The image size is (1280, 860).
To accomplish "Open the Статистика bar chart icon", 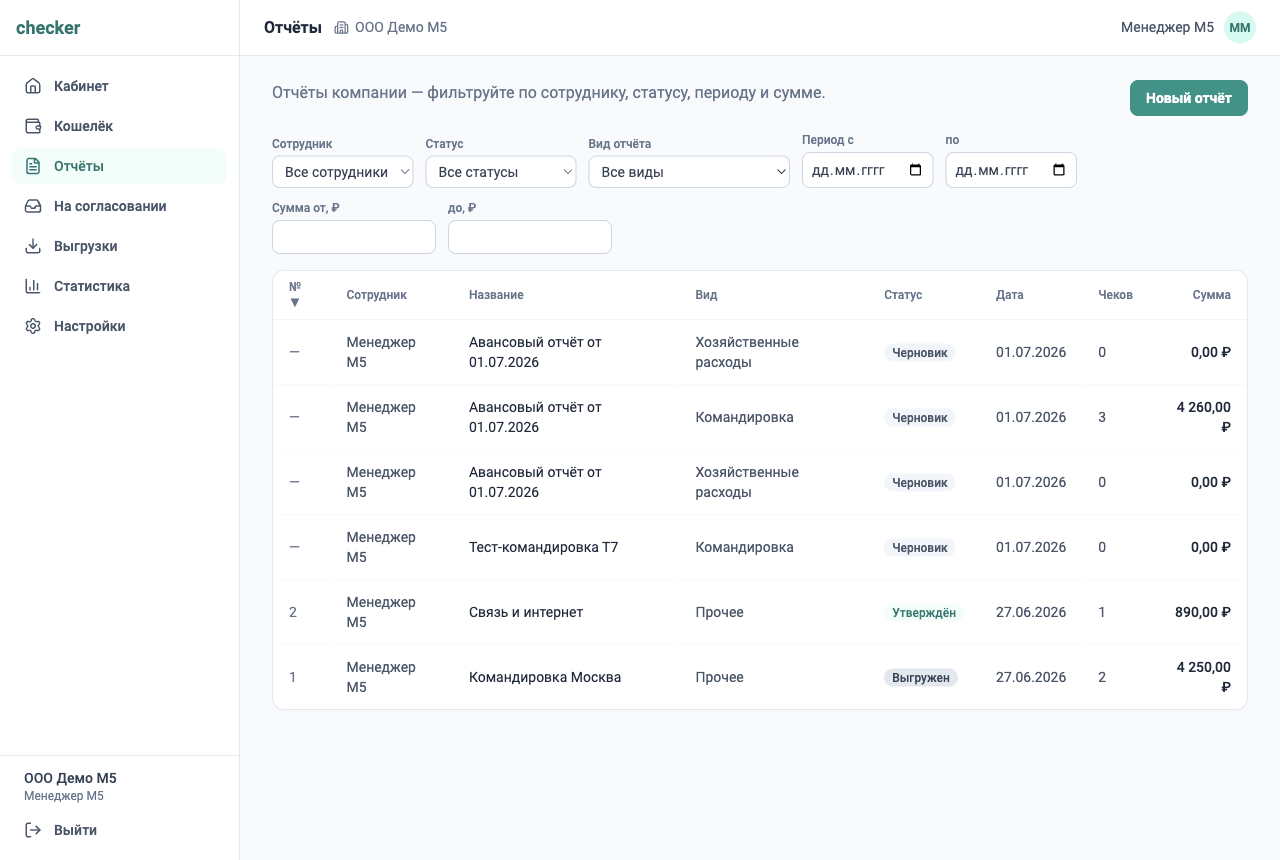I will point(33,286).
